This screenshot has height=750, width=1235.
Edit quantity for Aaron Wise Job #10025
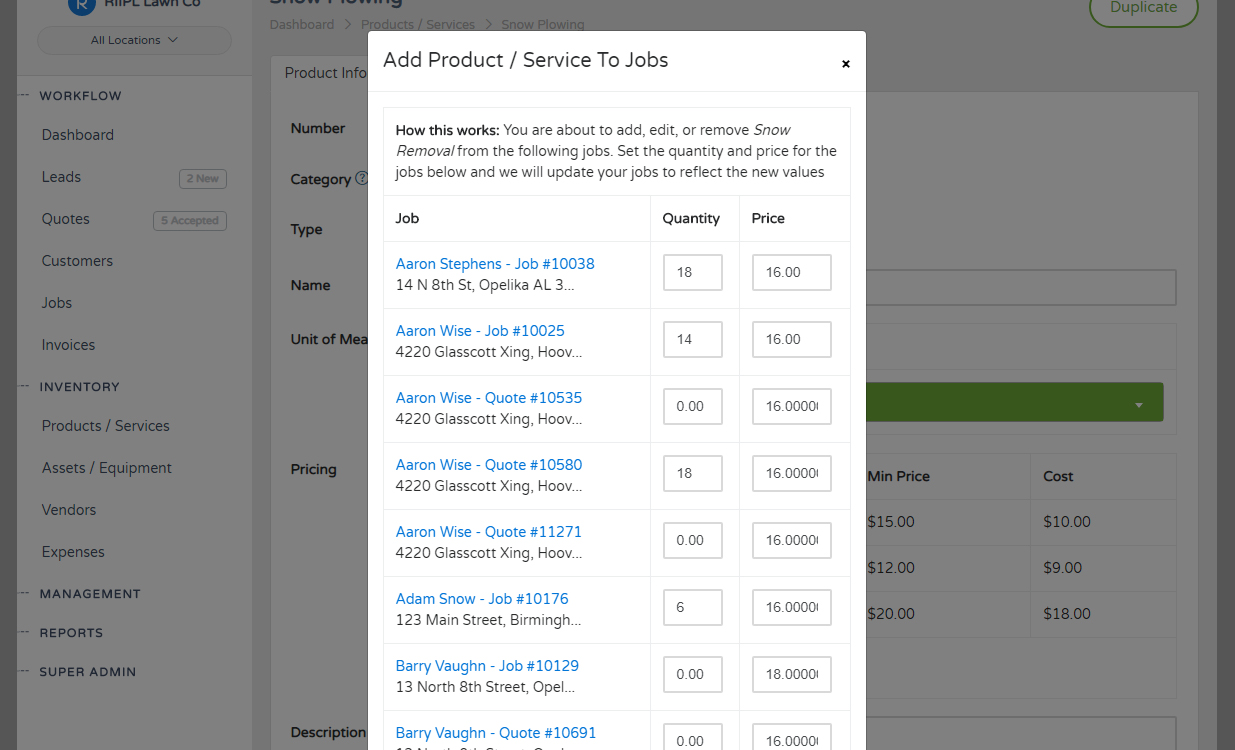(692, 339)
